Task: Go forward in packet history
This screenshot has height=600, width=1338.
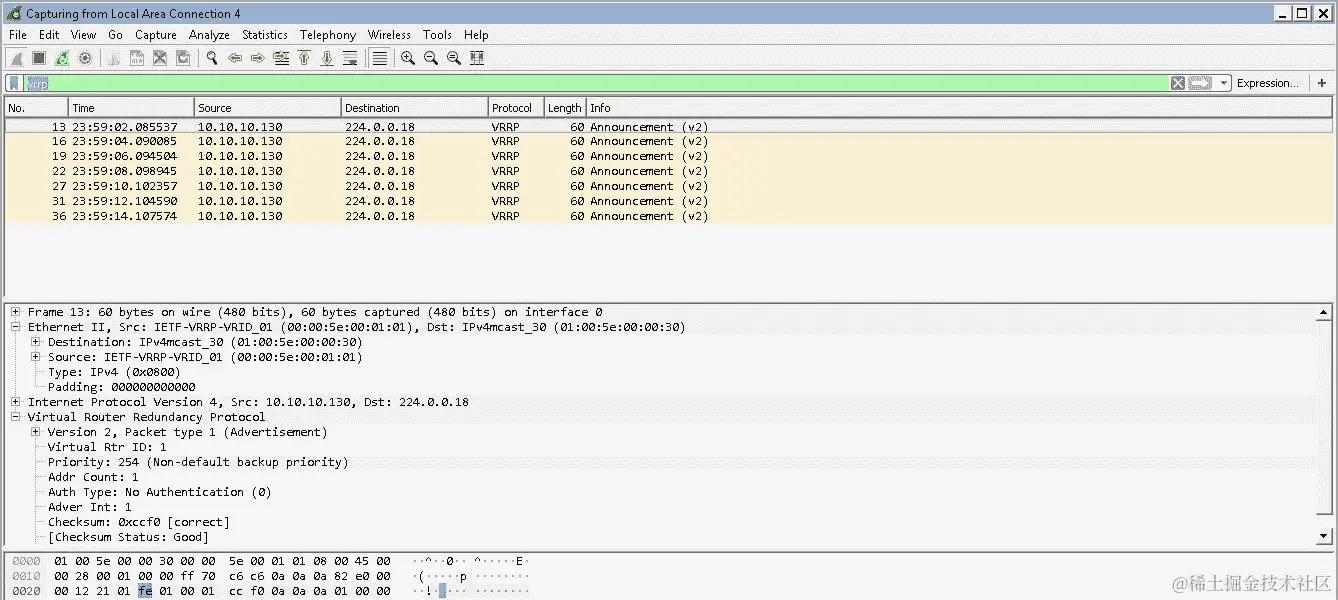Action: (258, 58)
